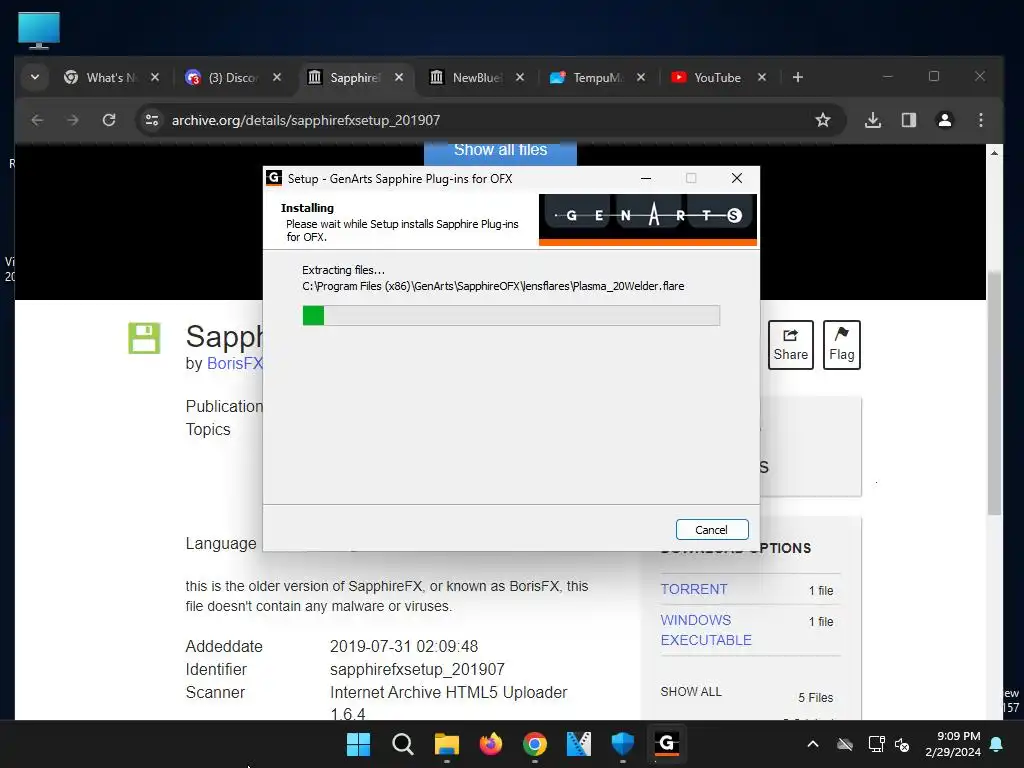Click the GenArts logo banner in installer
The height and width of the screenshot is (768, 1024).
point(648,219)
